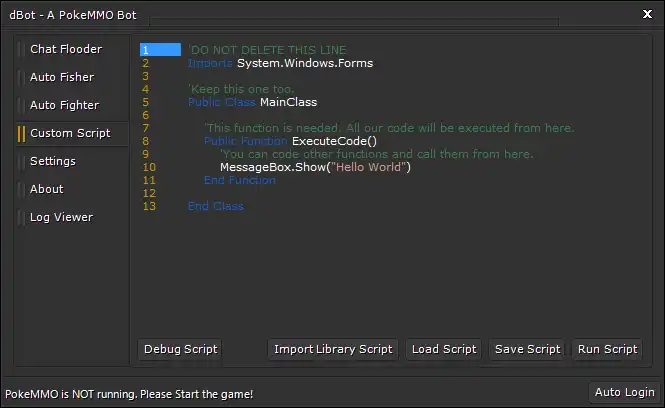
Task: Click the Public Class keywords
Action: coord(221,102)
